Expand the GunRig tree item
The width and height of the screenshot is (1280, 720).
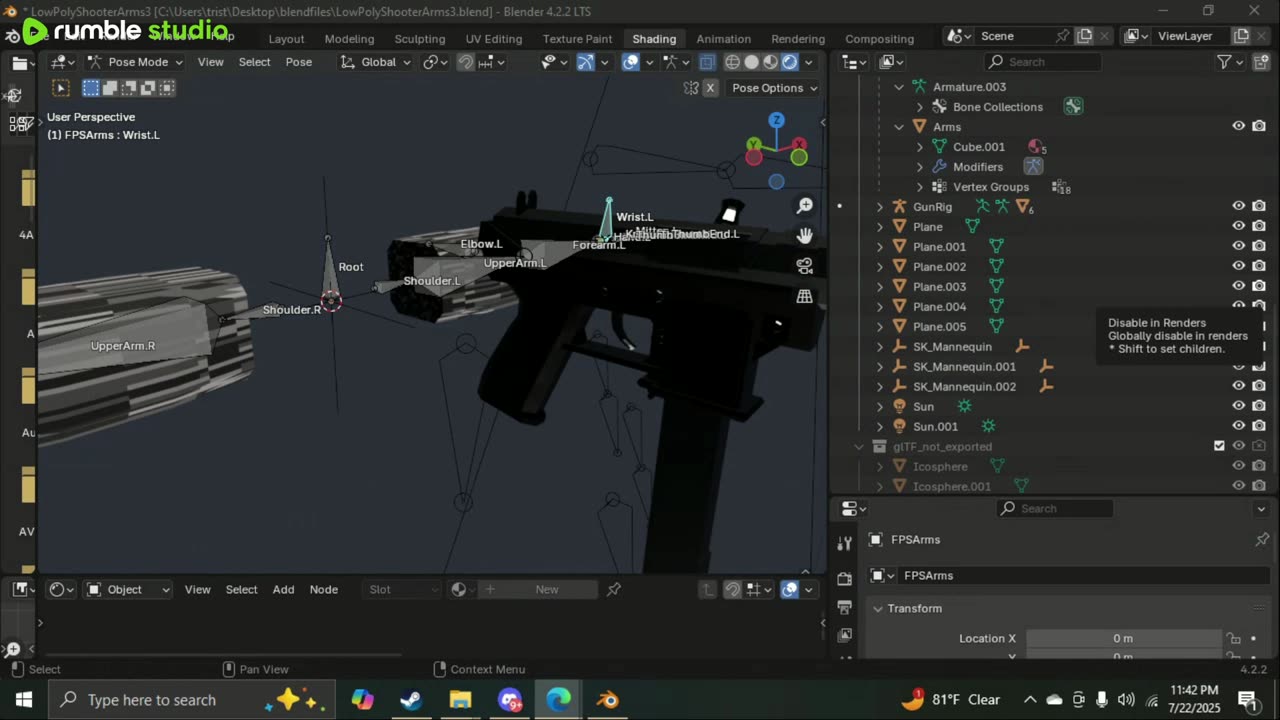[x=880, y=207]
